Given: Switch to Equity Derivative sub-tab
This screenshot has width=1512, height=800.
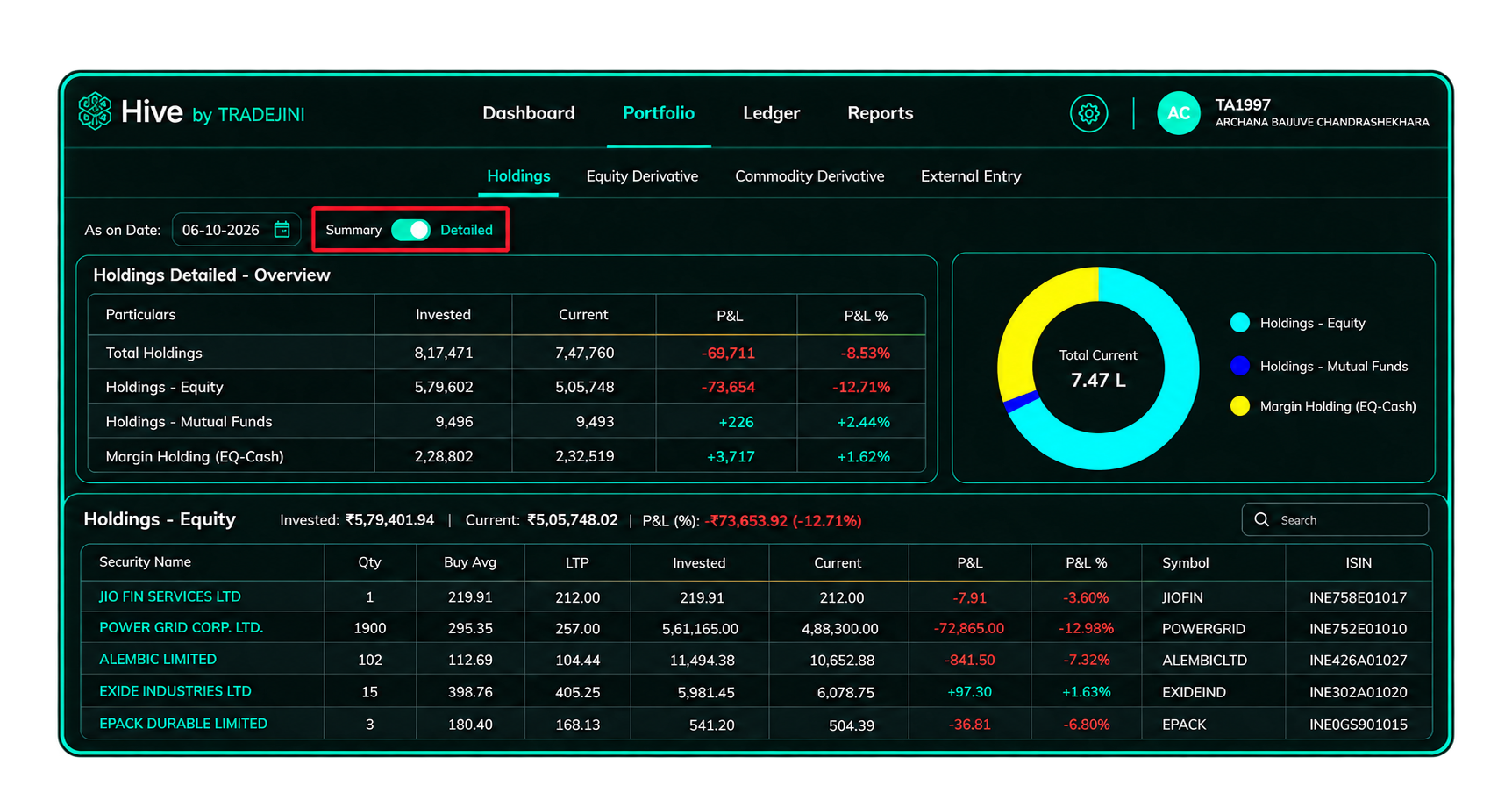Looking at the screenshot, I should pyautogui.click(x=642, y=176).
